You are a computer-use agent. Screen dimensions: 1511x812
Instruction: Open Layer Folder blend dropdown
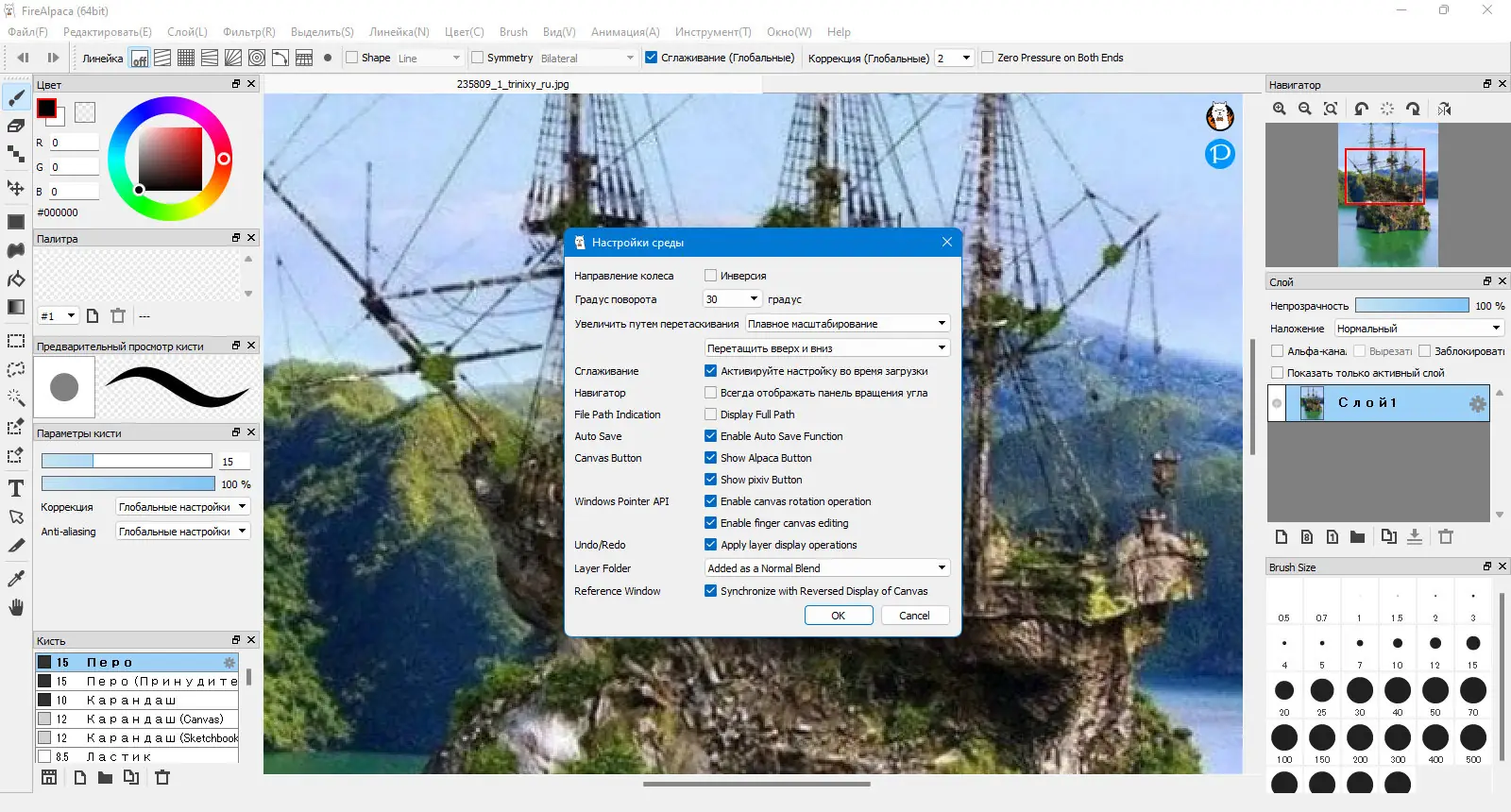(827, 568)
